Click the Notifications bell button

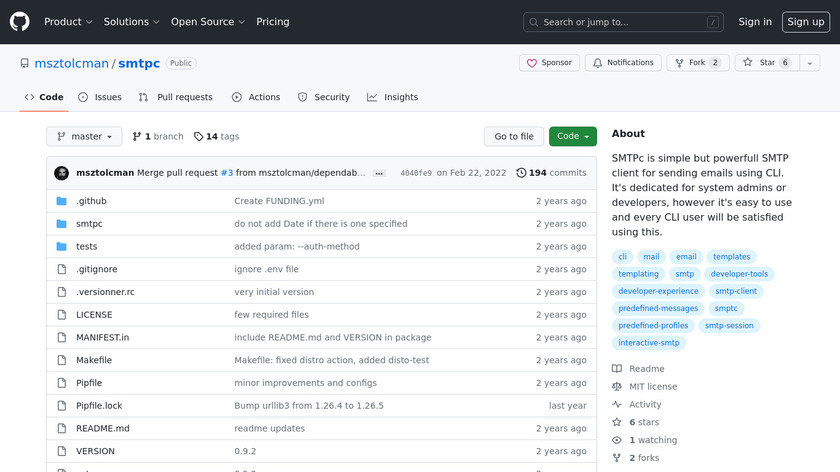coord(623,63)
